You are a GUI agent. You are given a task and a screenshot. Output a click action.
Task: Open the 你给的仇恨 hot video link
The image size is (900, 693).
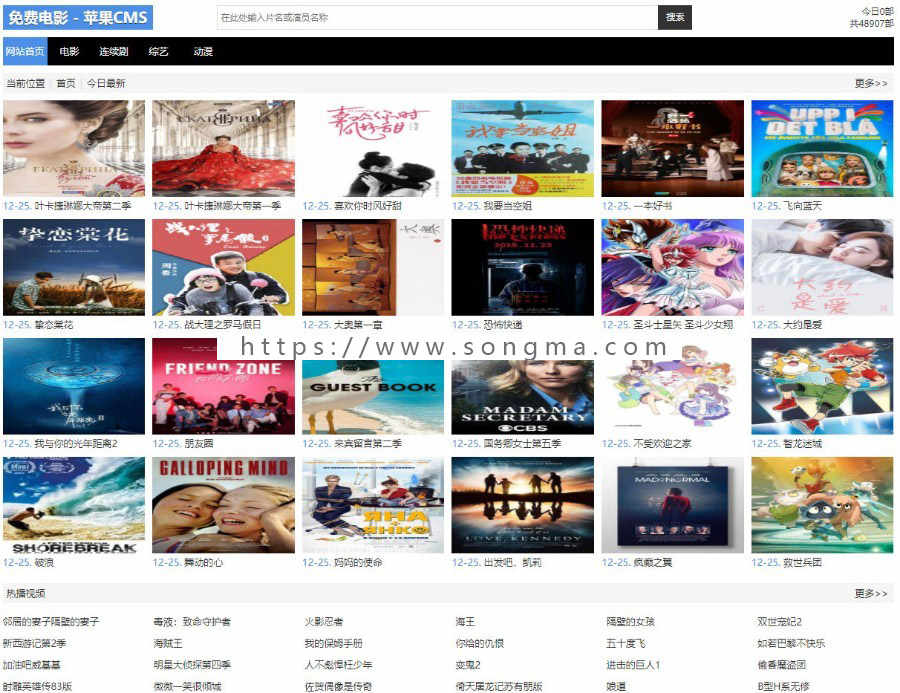pyautogui.click(x=480, y=644)
